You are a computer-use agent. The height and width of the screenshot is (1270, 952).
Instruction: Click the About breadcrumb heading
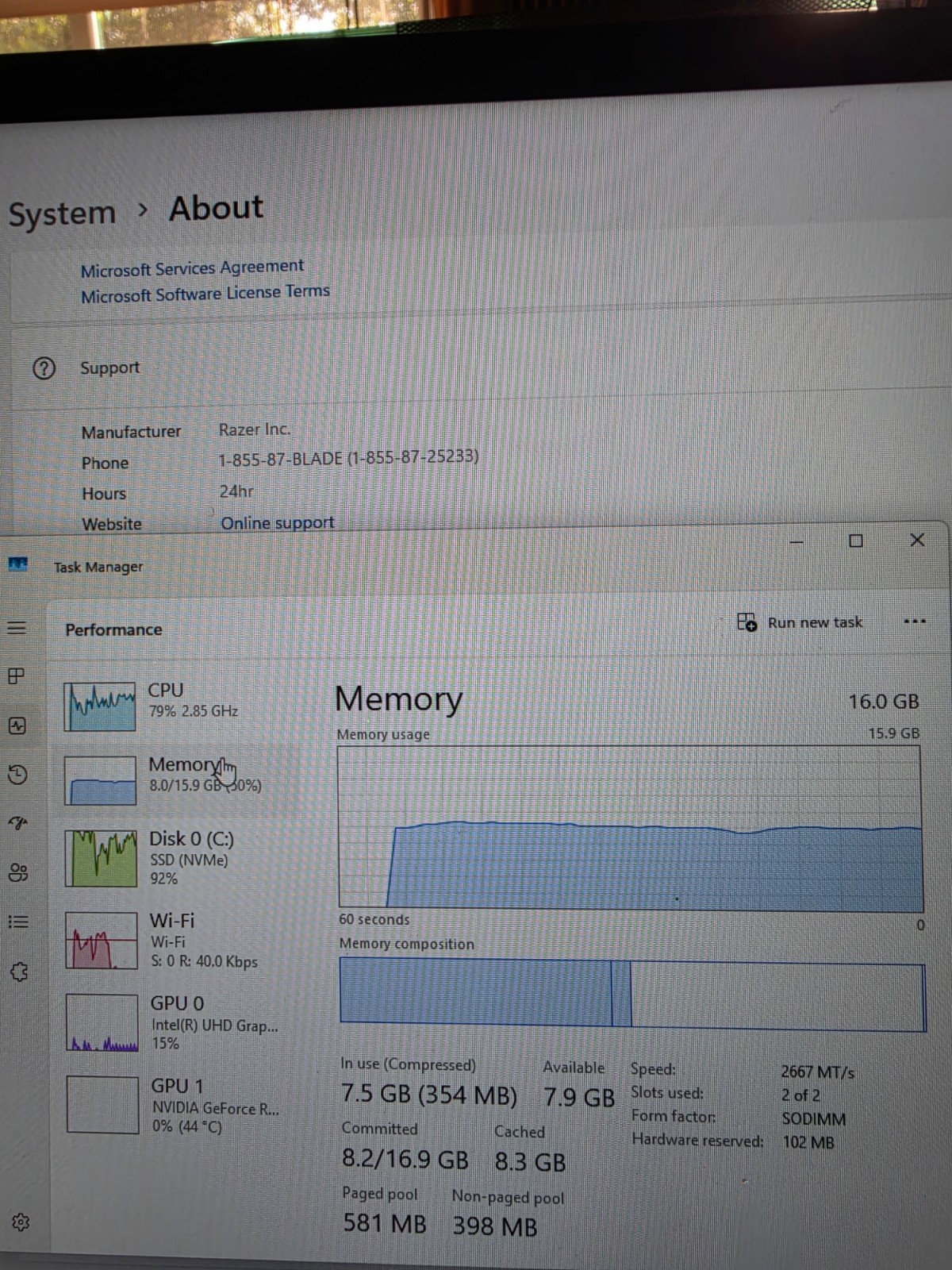pos(216,208)
